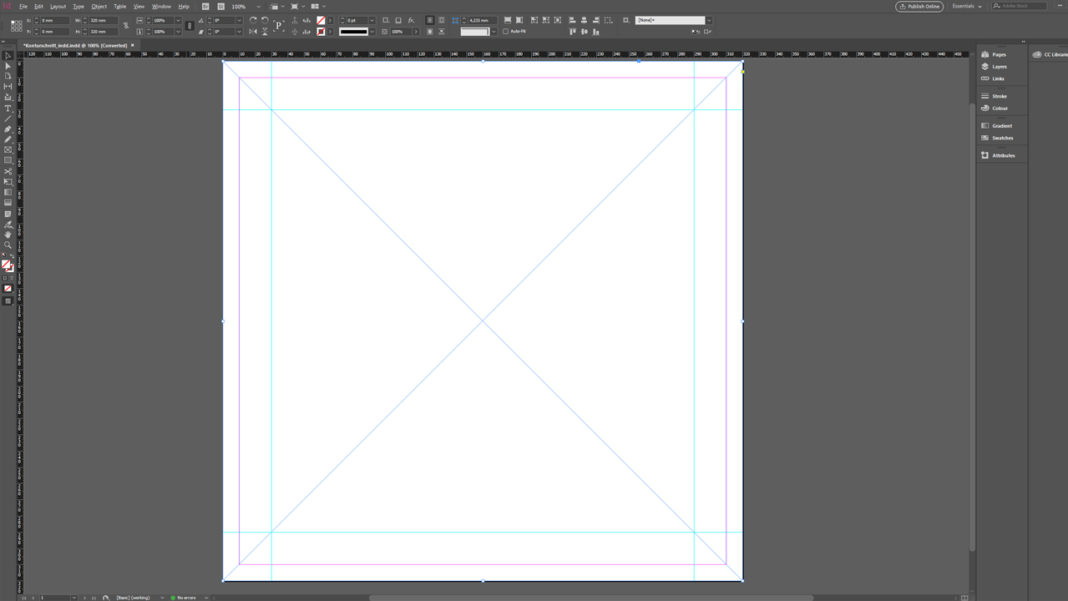The height and width of the screenshot is (601, 1068).
Task: Select the Type tool
Action: pyautogui.click(x=6, y=105)
